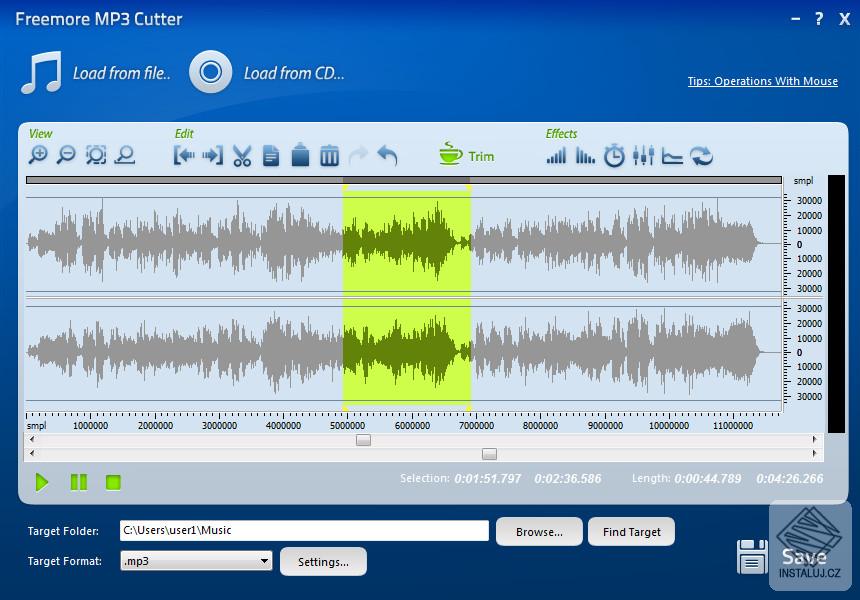Click the Load from CD disc icon
The height and width of the screenshot is (600, 860).
point(211,72)
